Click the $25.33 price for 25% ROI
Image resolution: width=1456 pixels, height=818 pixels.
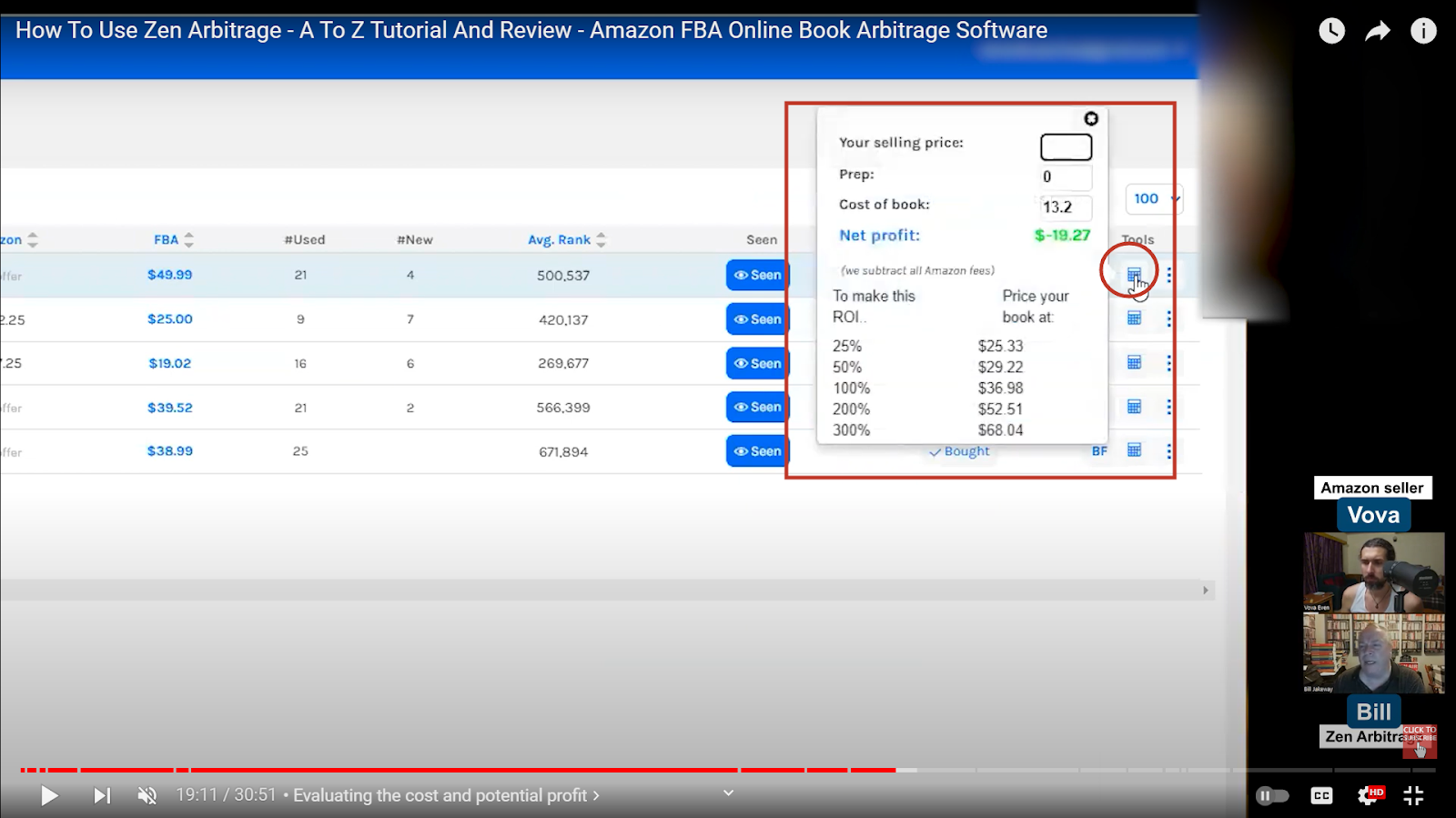pos(1000,346)
